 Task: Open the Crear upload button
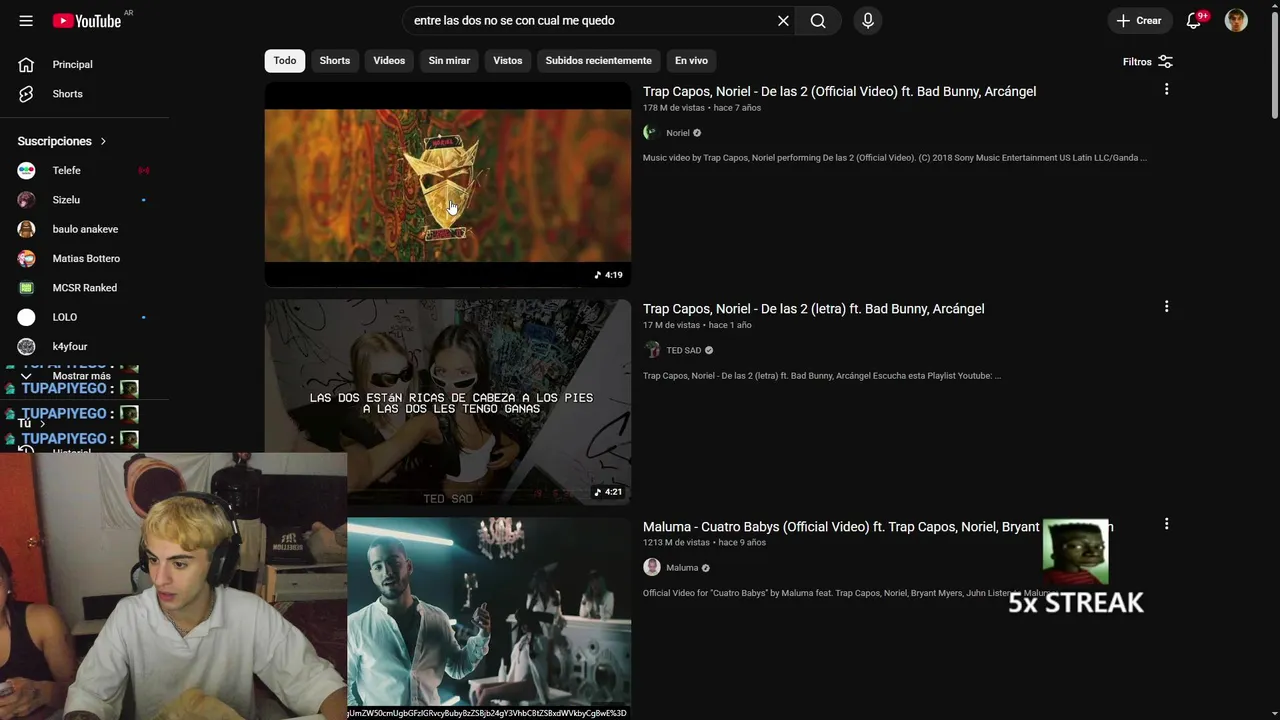(x=1139, y=21)
